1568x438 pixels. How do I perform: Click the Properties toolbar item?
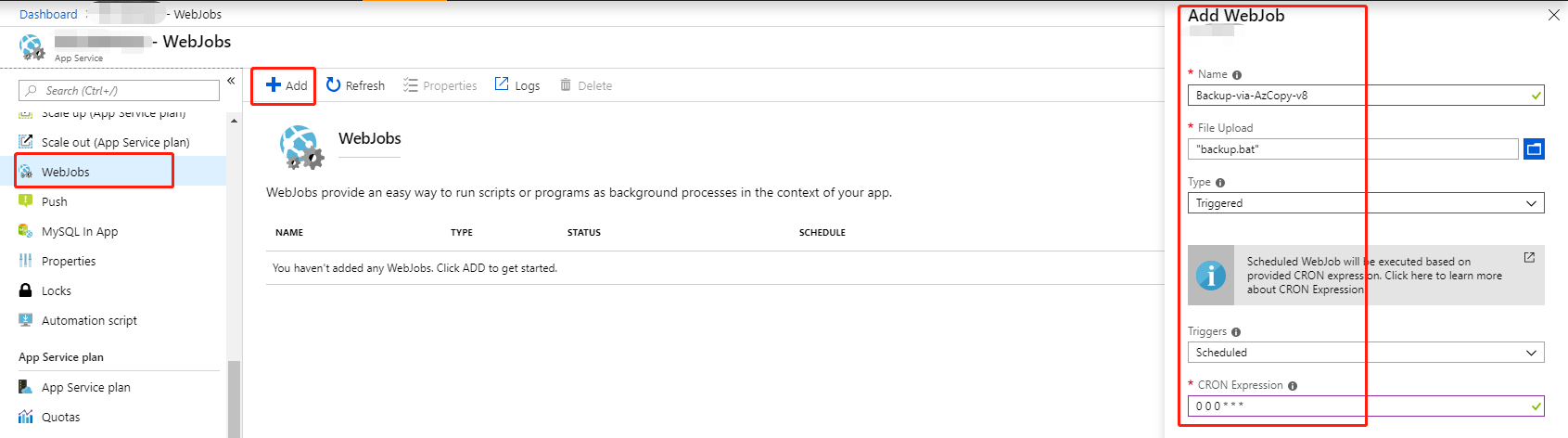[x=440, y=85]
